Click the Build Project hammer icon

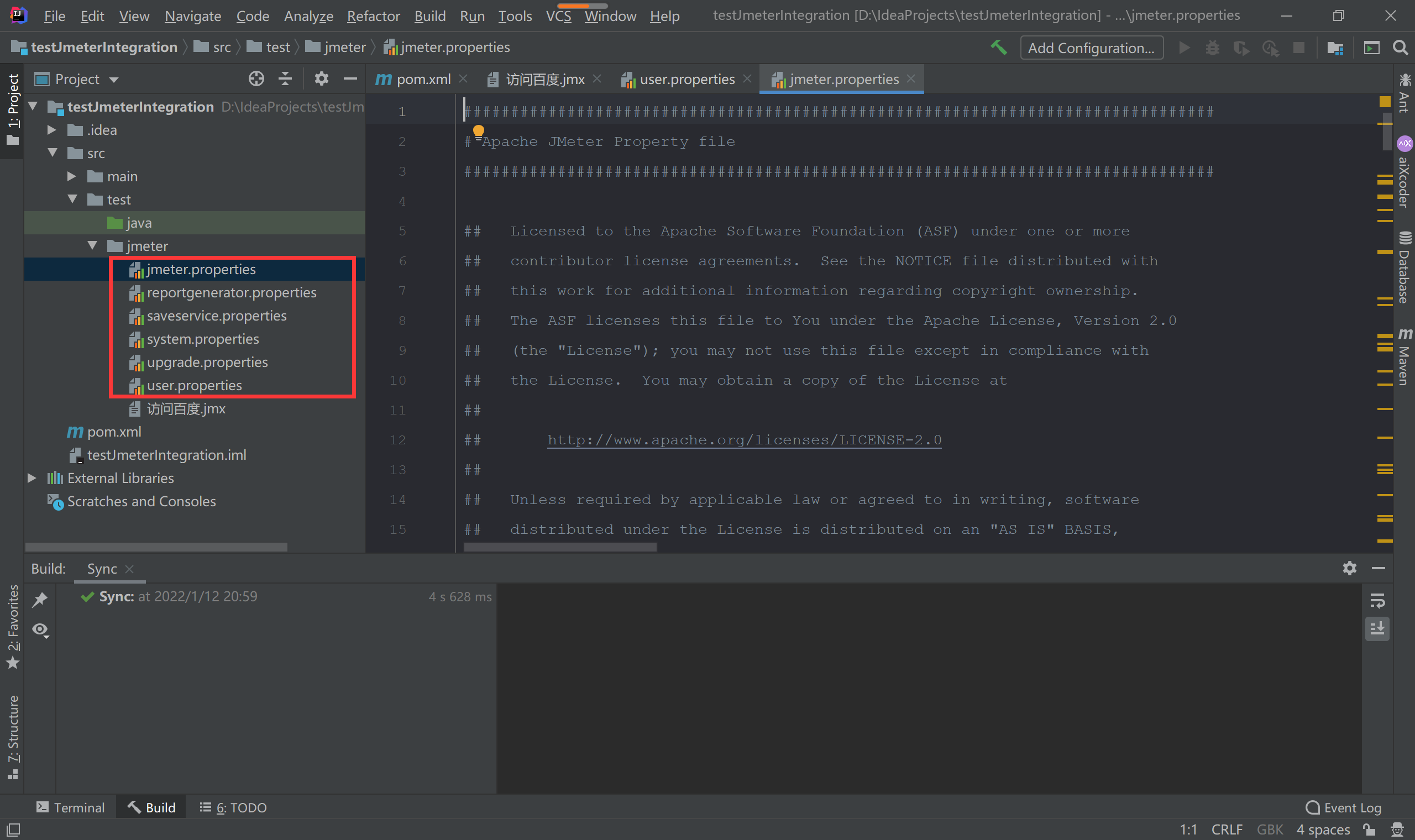(998, 48)
